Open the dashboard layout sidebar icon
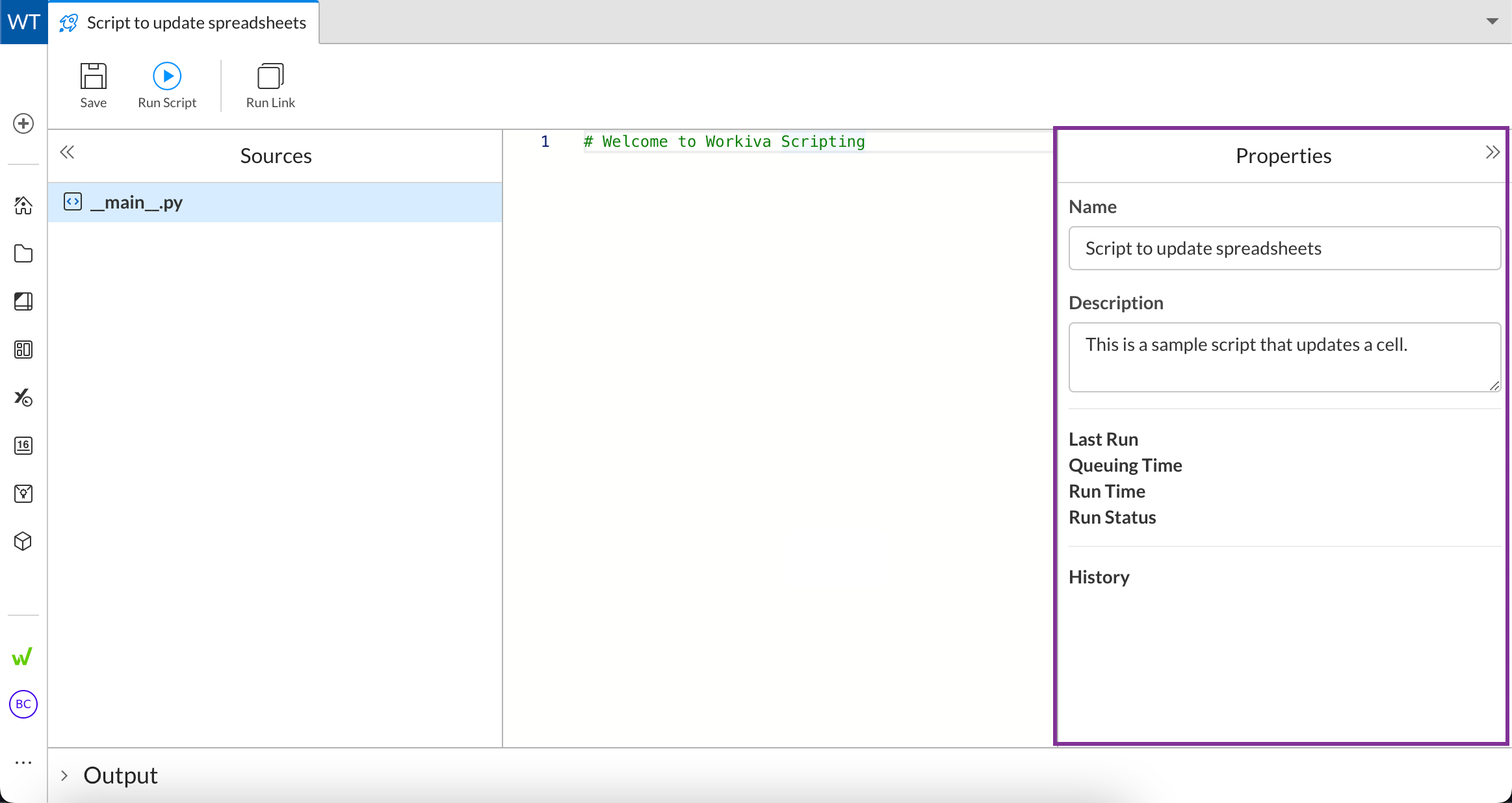The height and width of the screenshot is (803, 1512). coord(23,350)
